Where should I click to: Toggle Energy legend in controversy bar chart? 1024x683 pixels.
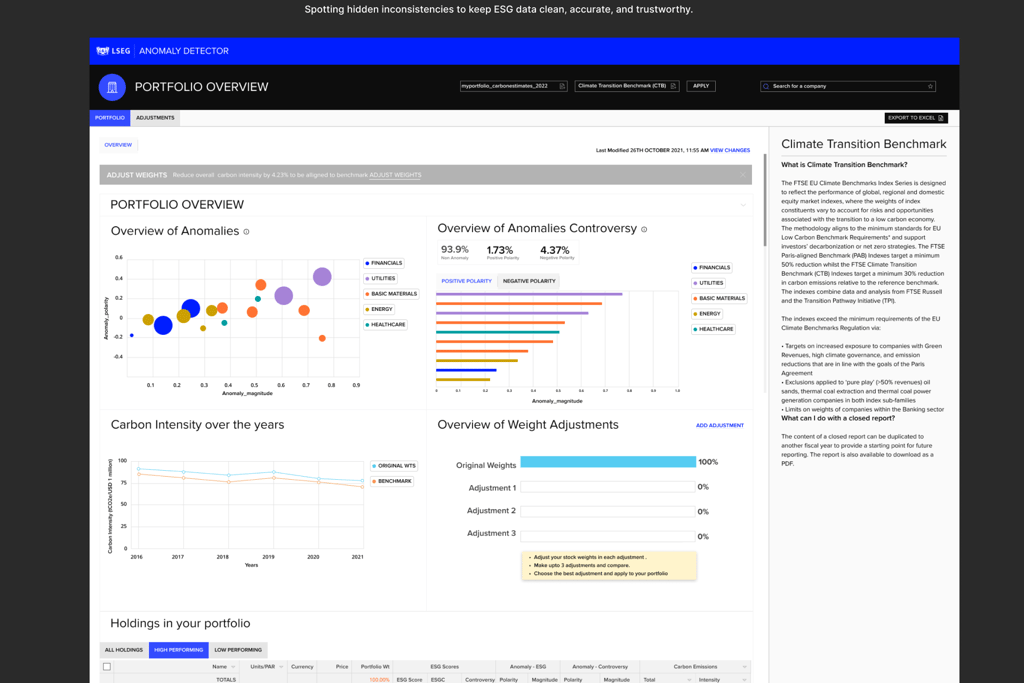[707, 314]
